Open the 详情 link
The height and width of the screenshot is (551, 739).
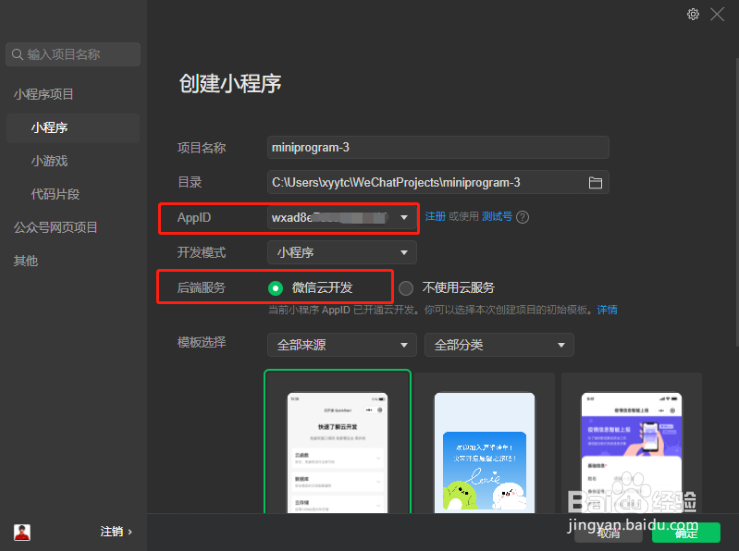click(x=607, y=310)
